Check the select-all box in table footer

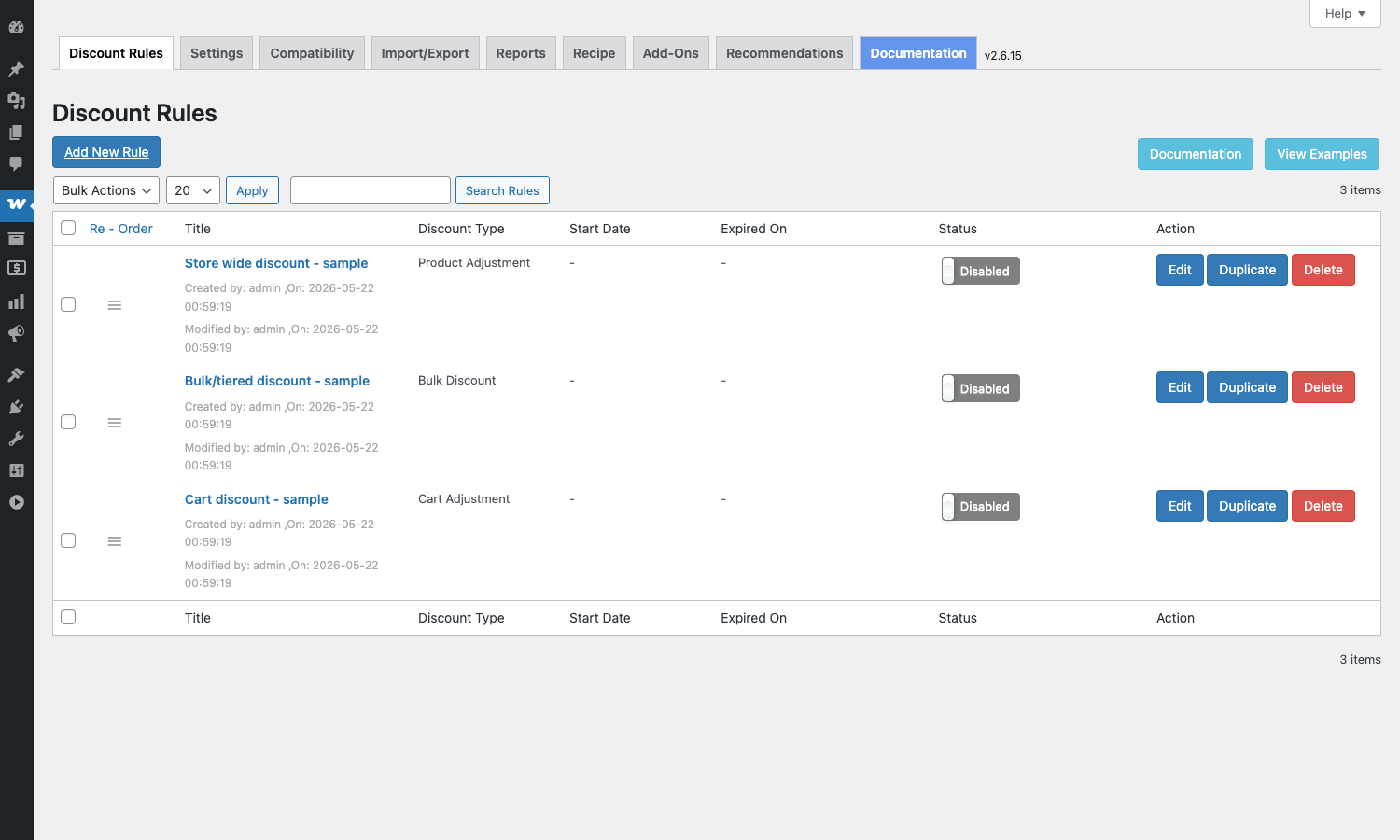click(x=68, y=617)
